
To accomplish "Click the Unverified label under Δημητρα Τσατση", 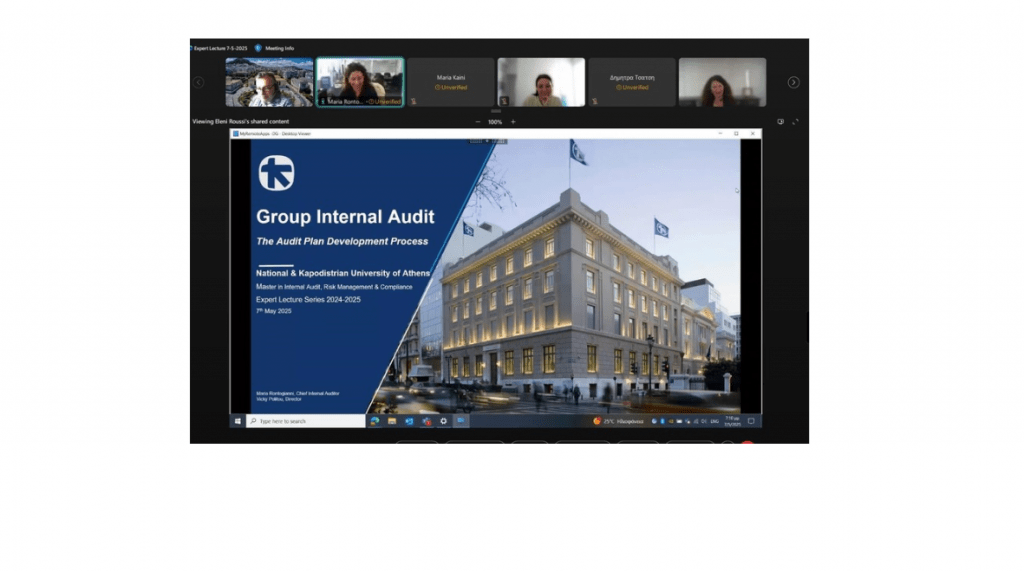I will tap(632, 87).
